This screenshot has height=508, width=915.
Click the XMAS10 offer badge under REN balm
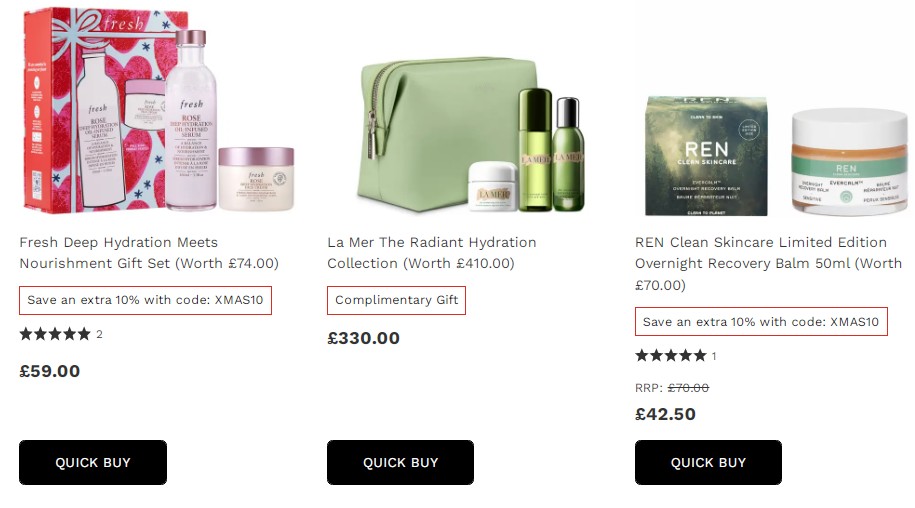point(761,322)
